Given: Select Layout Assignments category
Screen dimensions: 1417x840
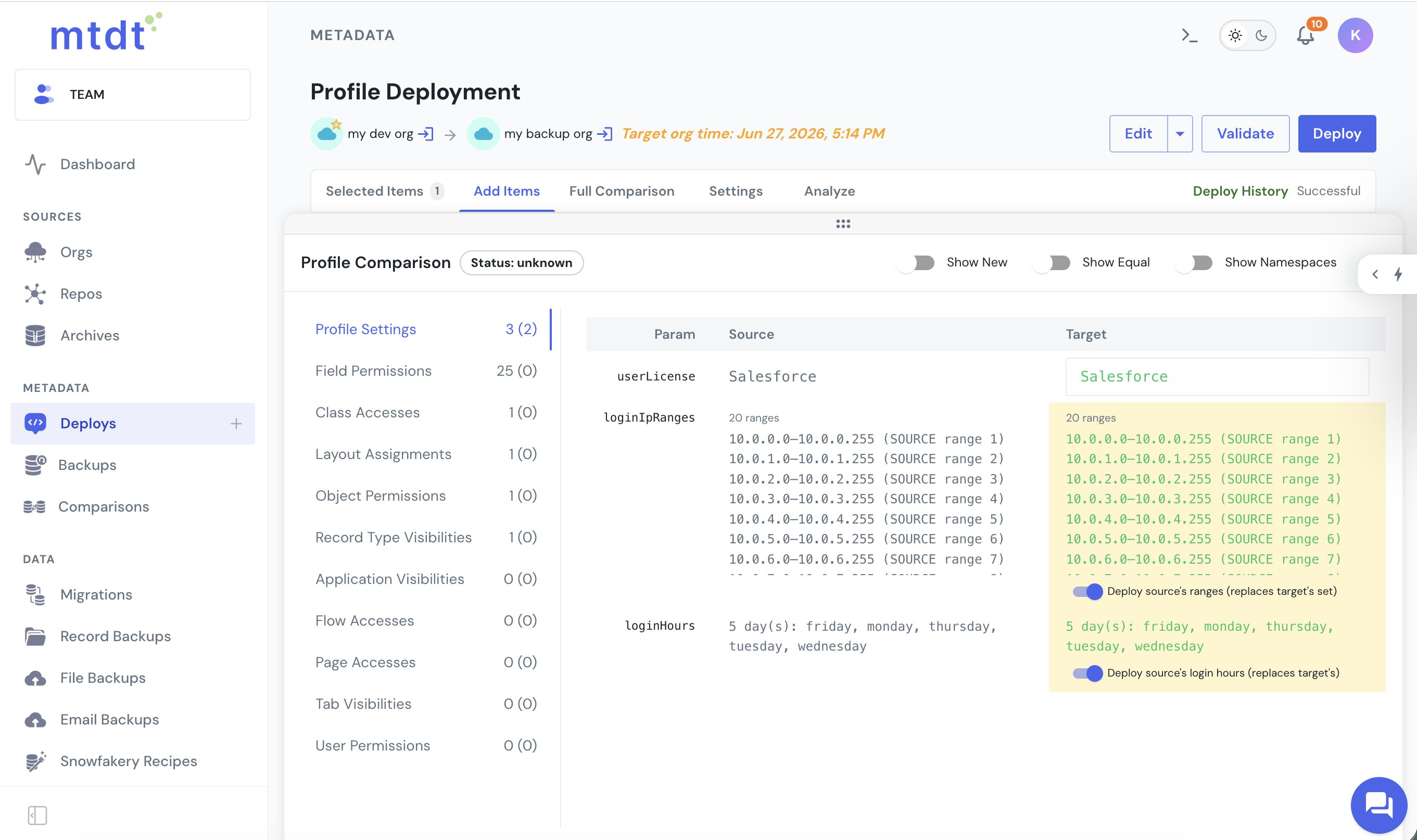Looking at the screenshot, I should 426,454.
